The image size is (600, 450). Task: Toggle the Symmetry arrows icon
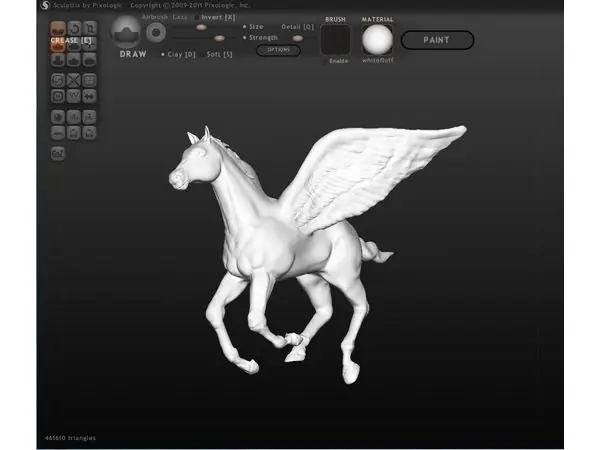[90, 96]
